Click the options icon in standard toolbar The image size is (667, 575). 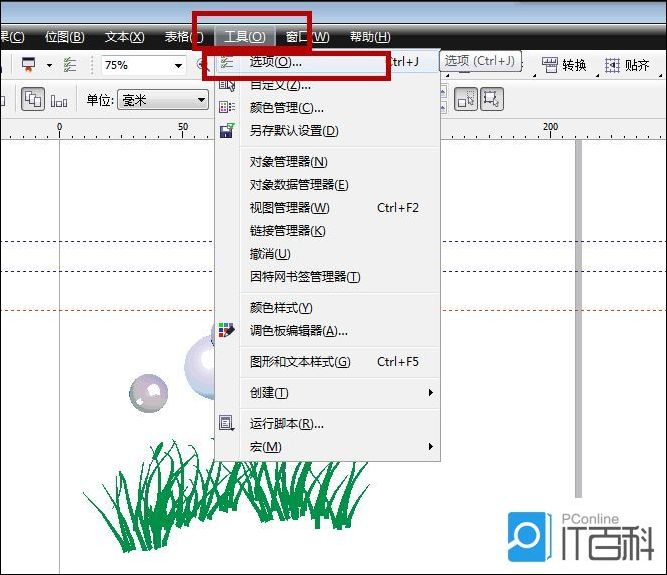(70, 65)
